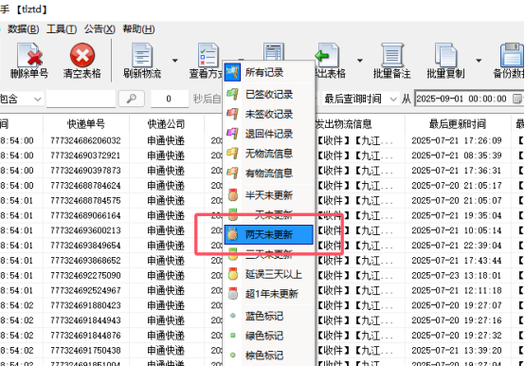The image size is (525, 366).
Task: Click the 最后更新时间 column header
Action: [x=457, y=124]
